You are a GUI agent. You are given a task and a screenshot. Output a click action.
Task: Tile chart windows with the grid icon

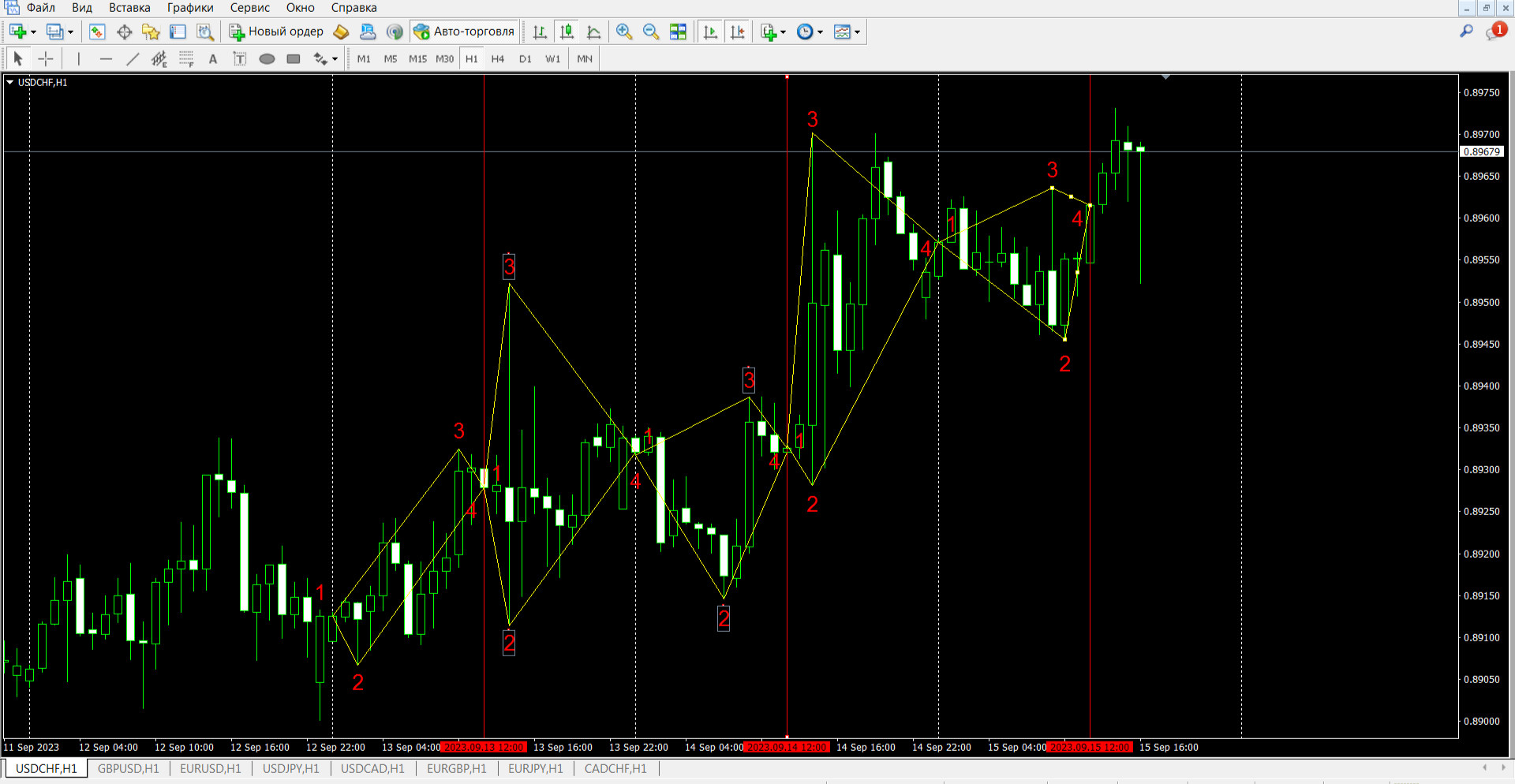click(678, 32)
